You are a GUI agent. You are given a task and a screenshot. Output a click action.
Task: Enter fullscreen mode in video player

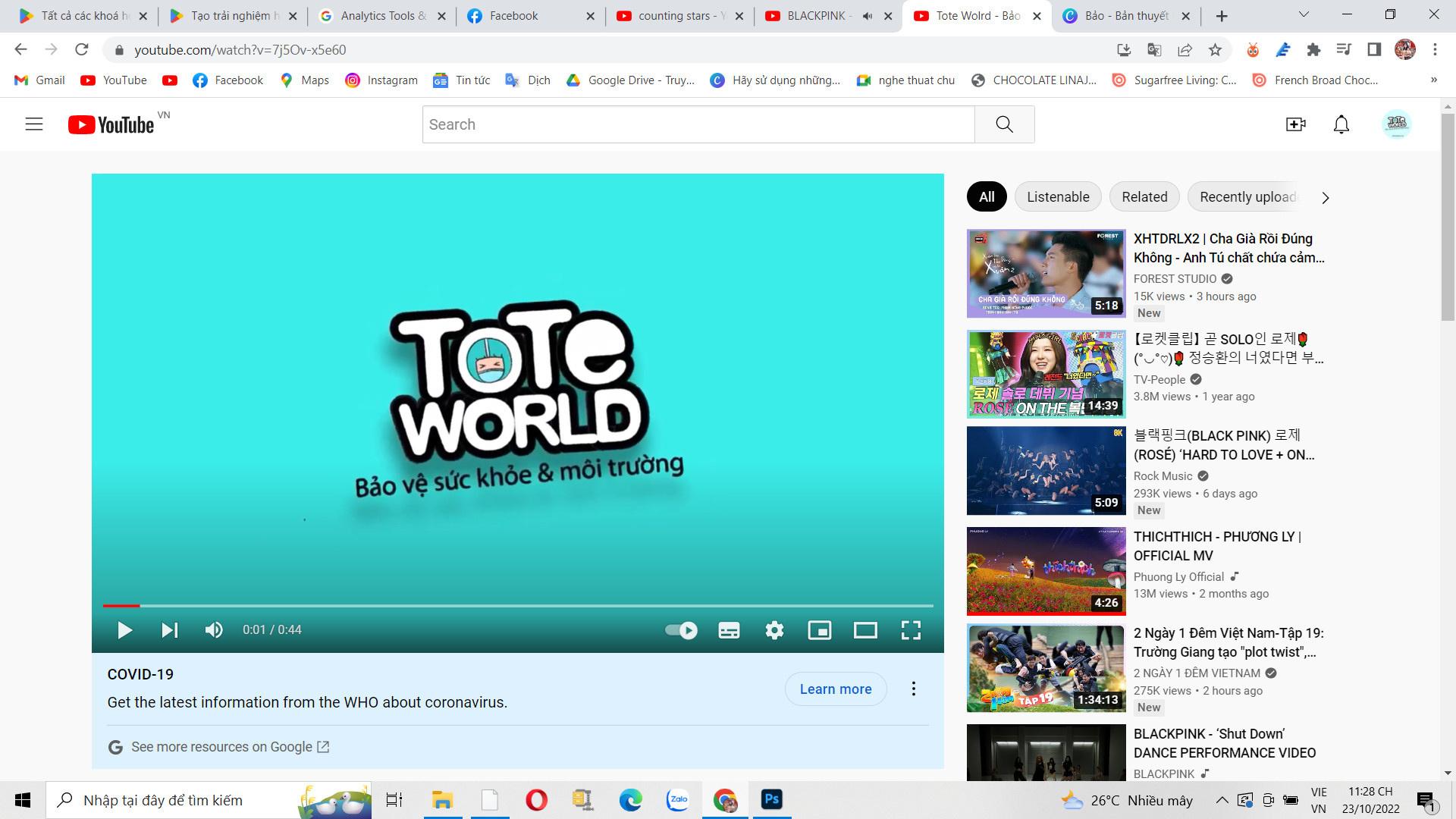911,630
